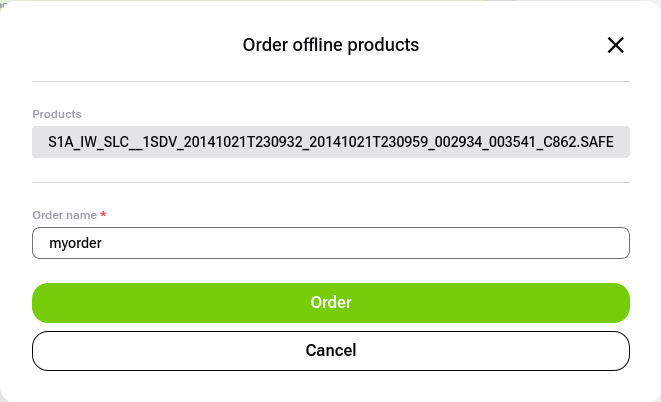The height and width of the screenshot is (402, 661).
Task: Click the divider line under the dialog title
Action: click(331, 81)
